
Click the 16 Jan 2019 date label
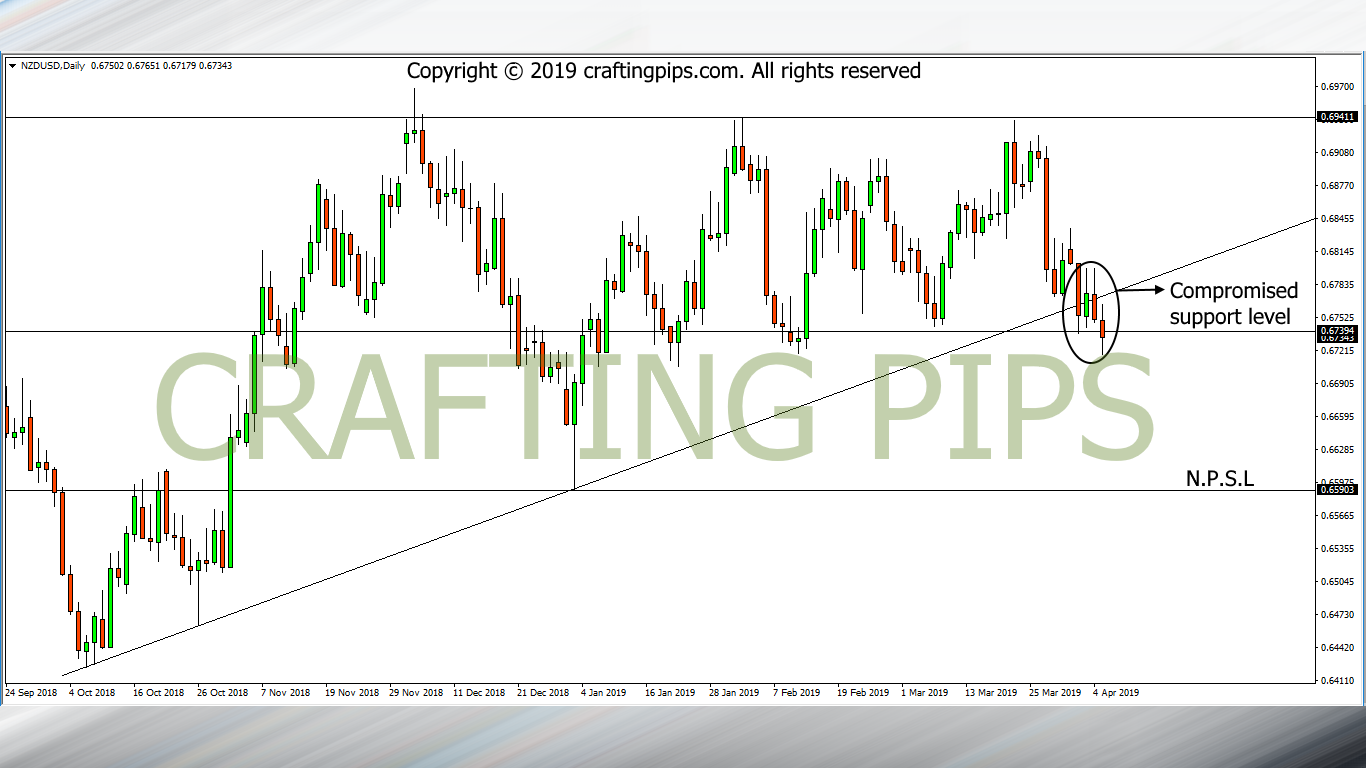670,692
